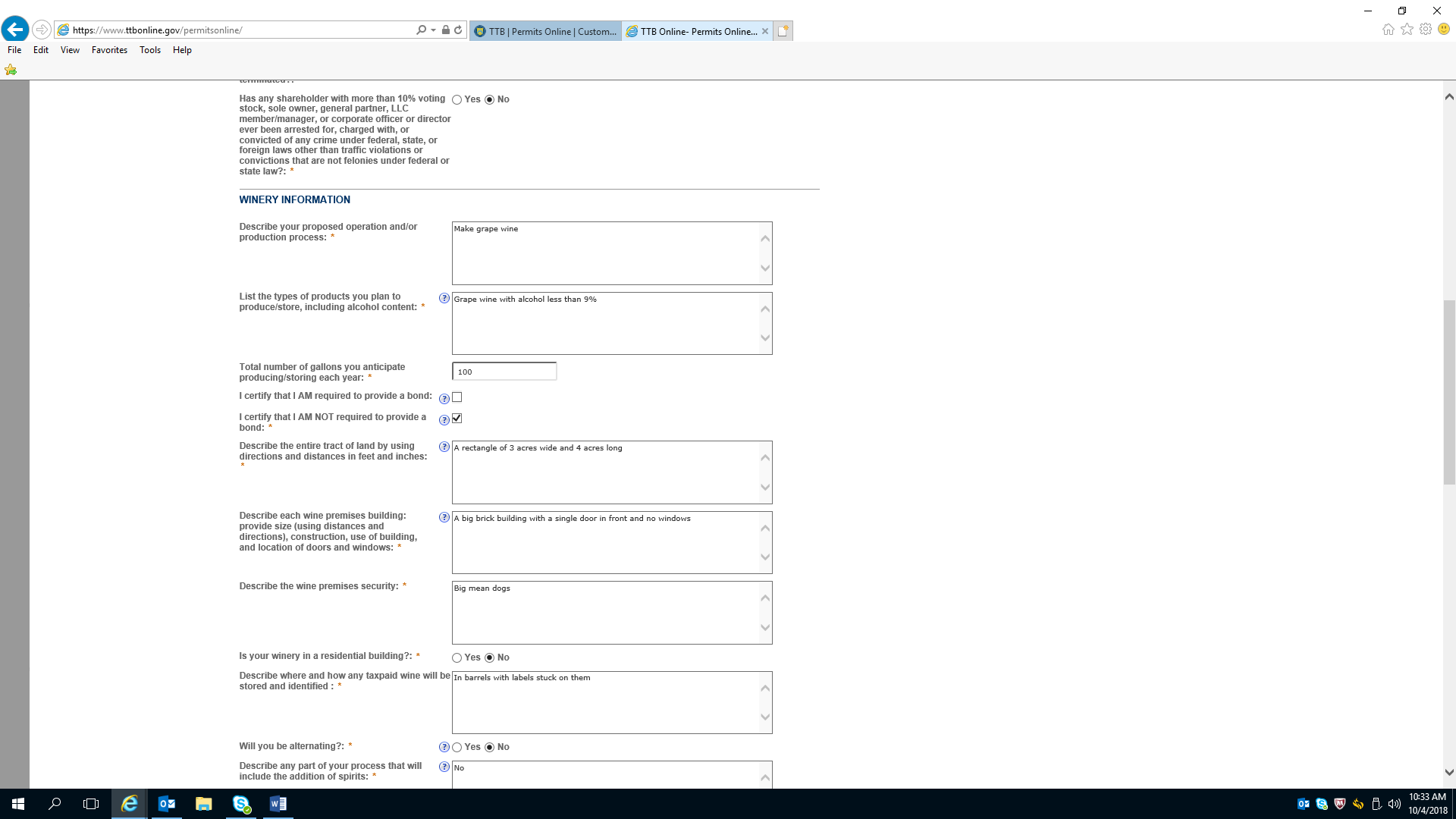
Task: Open Internet Explorer settings gear icon
Action: [x=1426, y=30]
